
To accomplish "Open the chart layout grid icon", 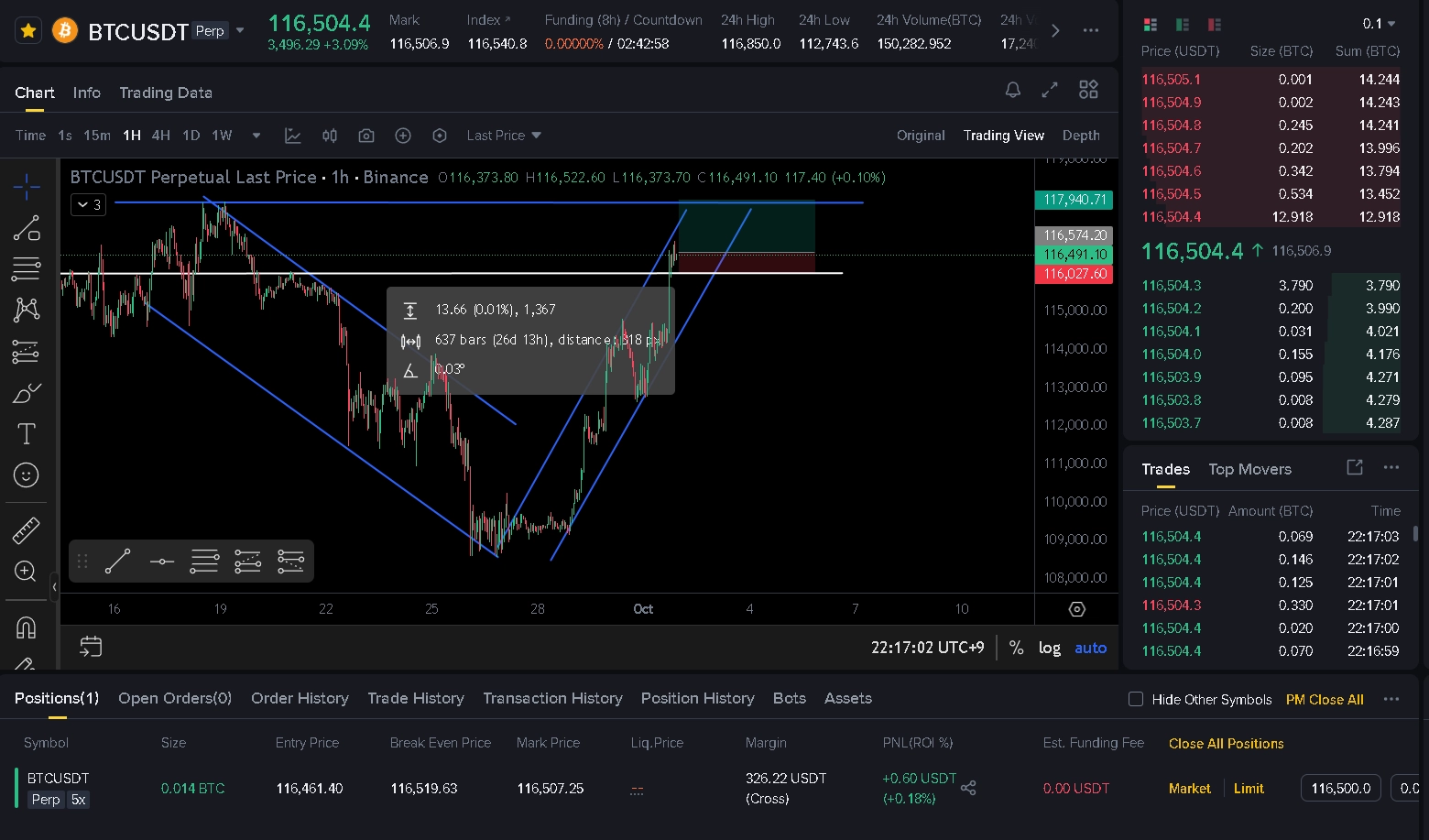I will [1088, 90].
